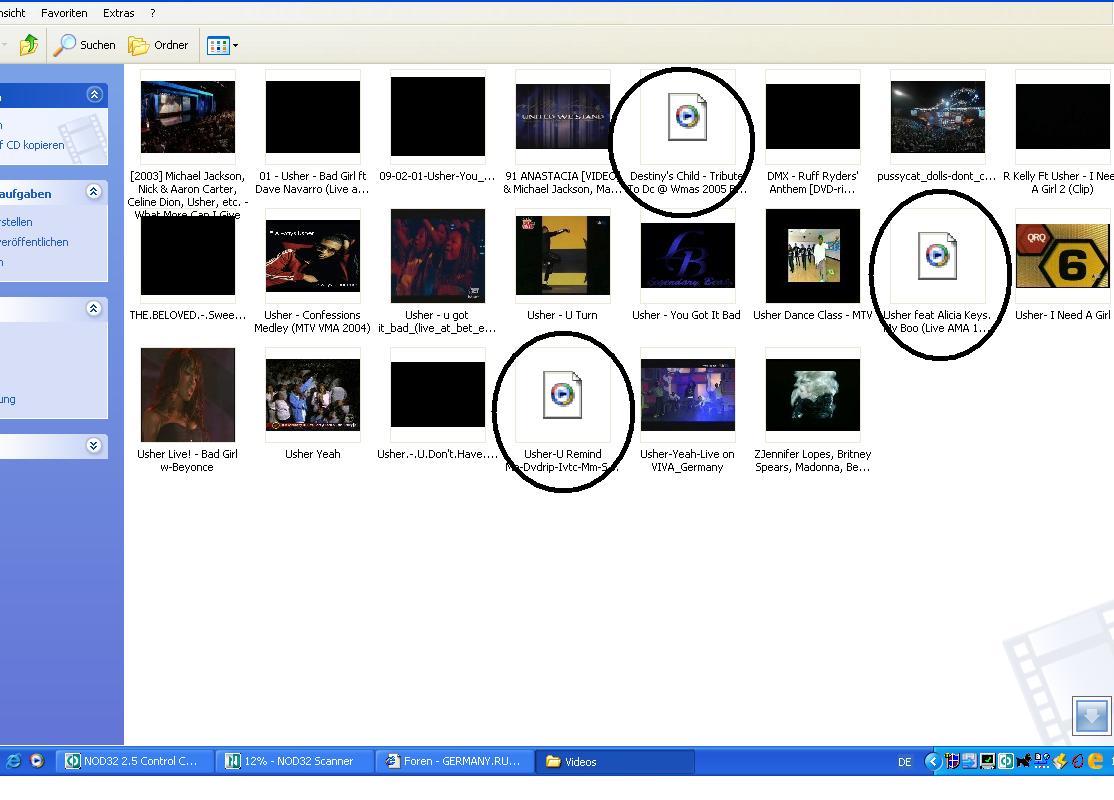
Task: Click the Suchen search button
Action: [85, 45]
